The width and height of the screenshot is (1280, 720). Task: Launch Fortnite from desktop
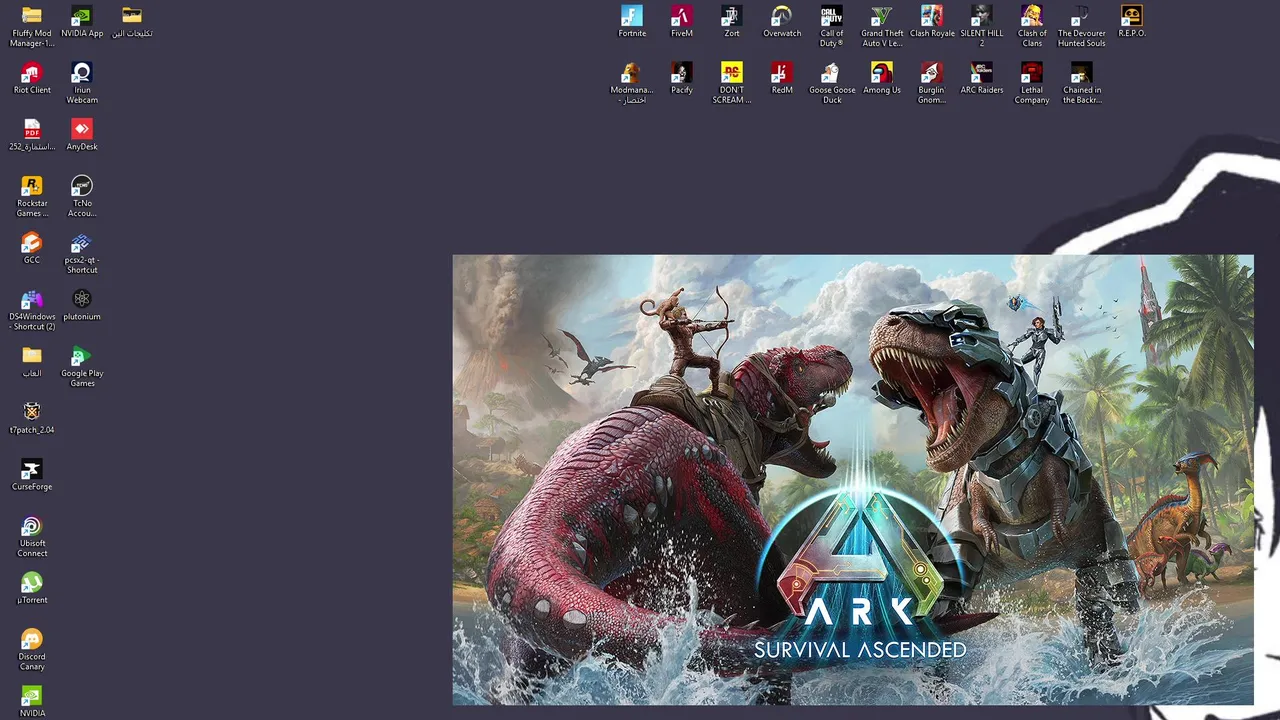point(632,16)
